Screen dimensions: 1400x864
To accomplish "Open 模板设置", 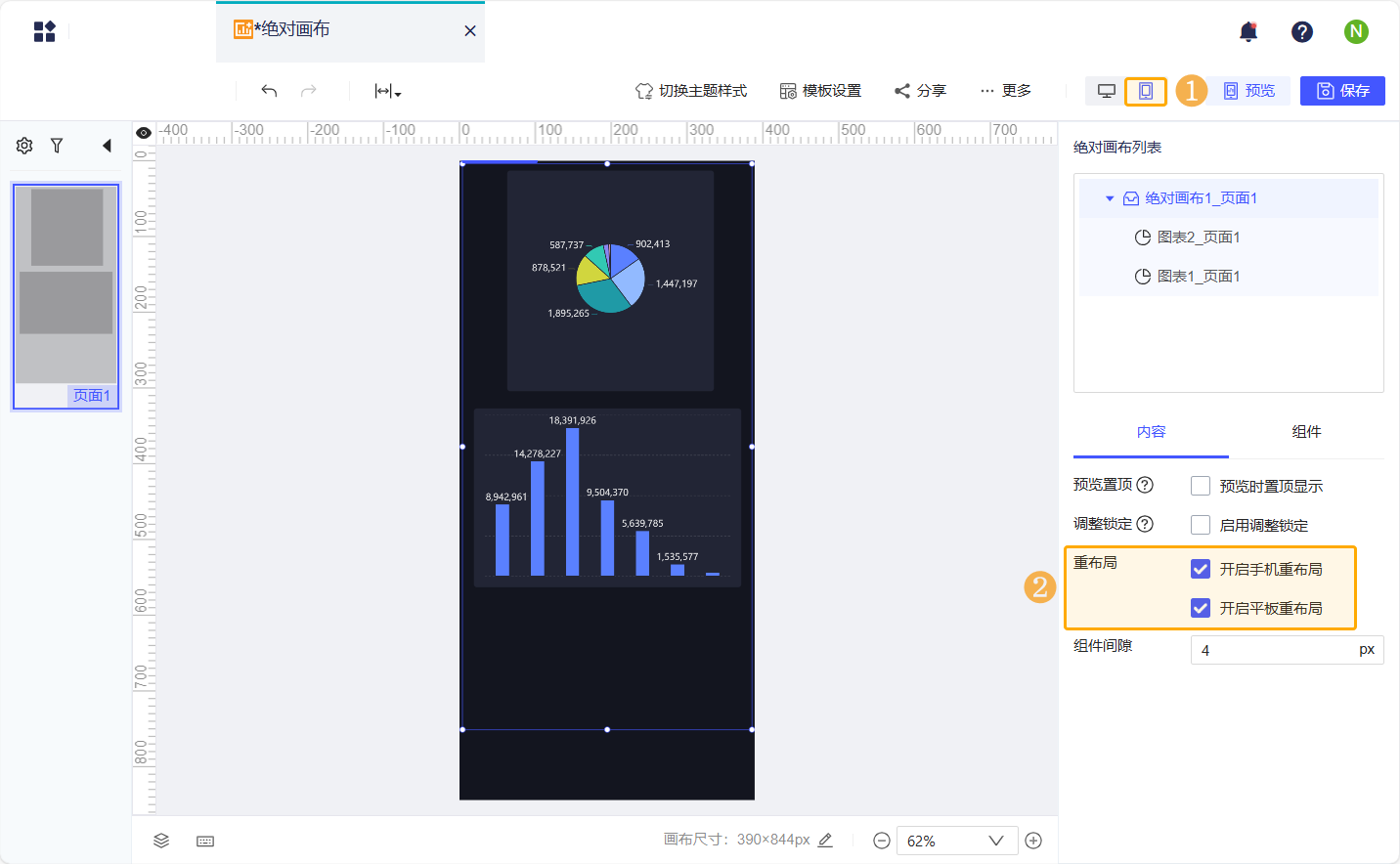I will click(820, 91).
